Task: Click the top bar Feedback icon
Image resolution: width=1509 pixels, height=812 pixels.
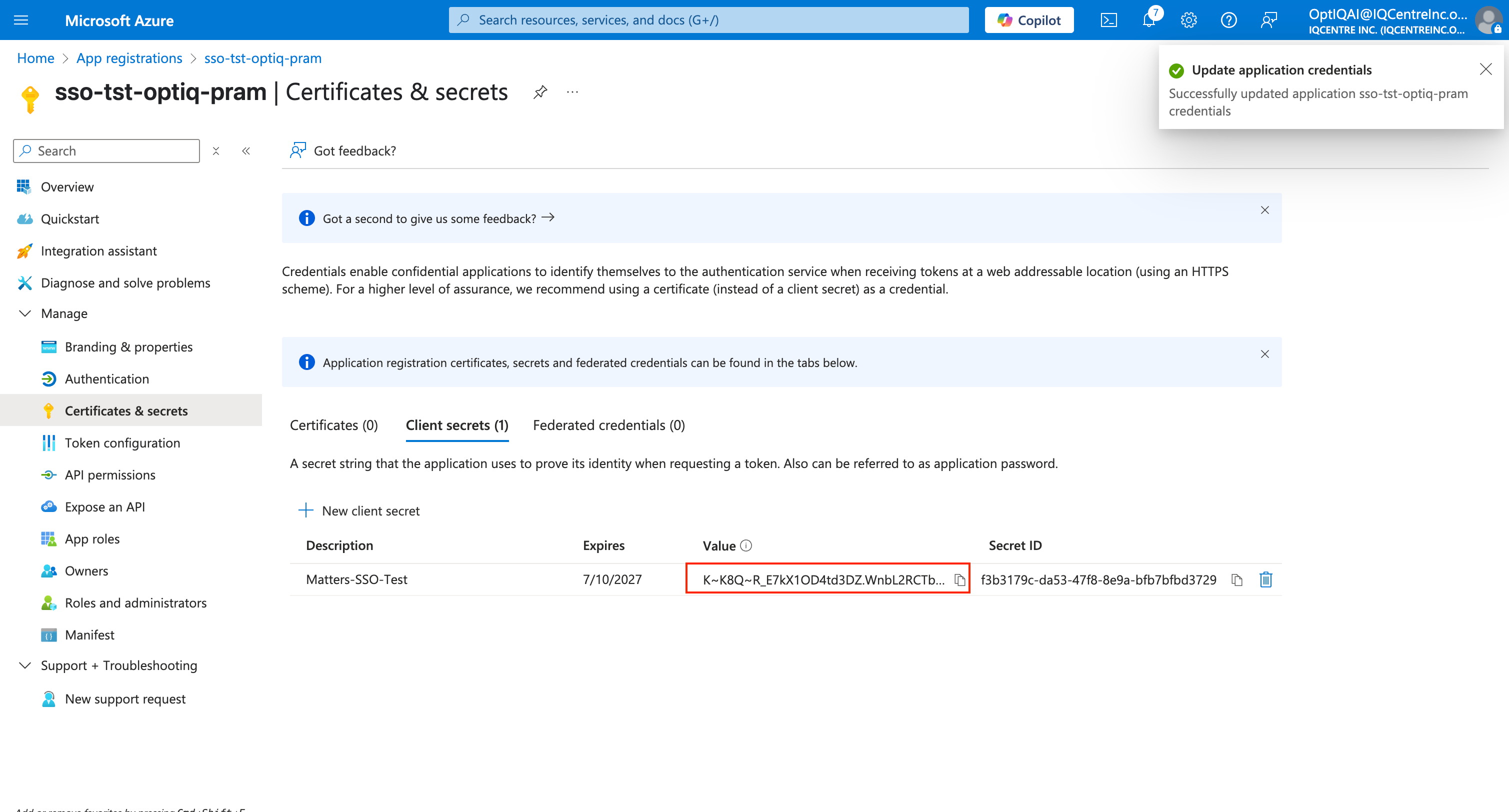Action: pyautogui.click(x=1269, y=20)
